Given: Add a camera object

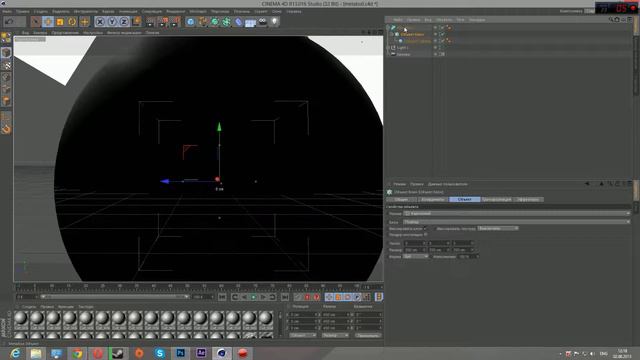Looking at the screenshot, I should [262, 21].
